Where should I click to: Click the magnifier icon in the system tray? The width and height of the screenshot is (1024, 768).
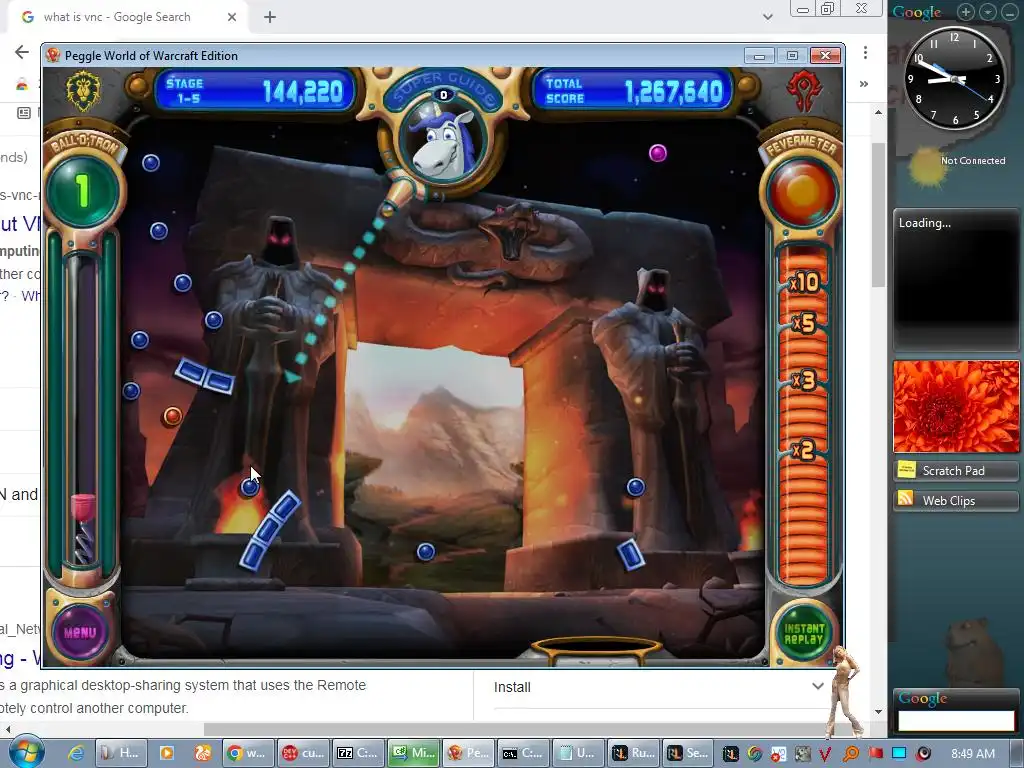click(851, 754)
